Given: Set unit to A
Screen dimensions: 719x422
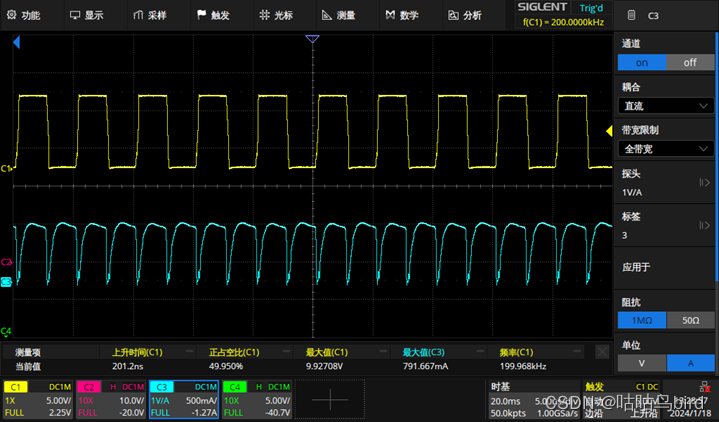Looking at the screenshot, I should tap(690, 363).
